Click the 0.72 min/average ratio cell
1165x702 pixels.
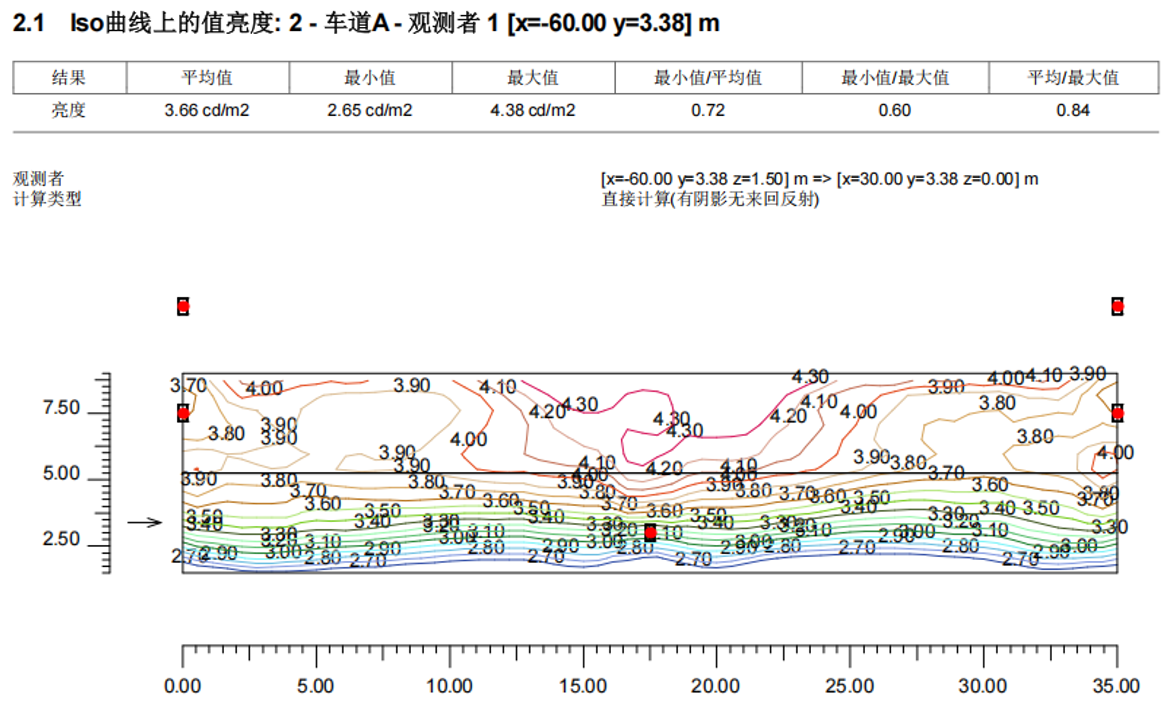[x=708, y=110]
